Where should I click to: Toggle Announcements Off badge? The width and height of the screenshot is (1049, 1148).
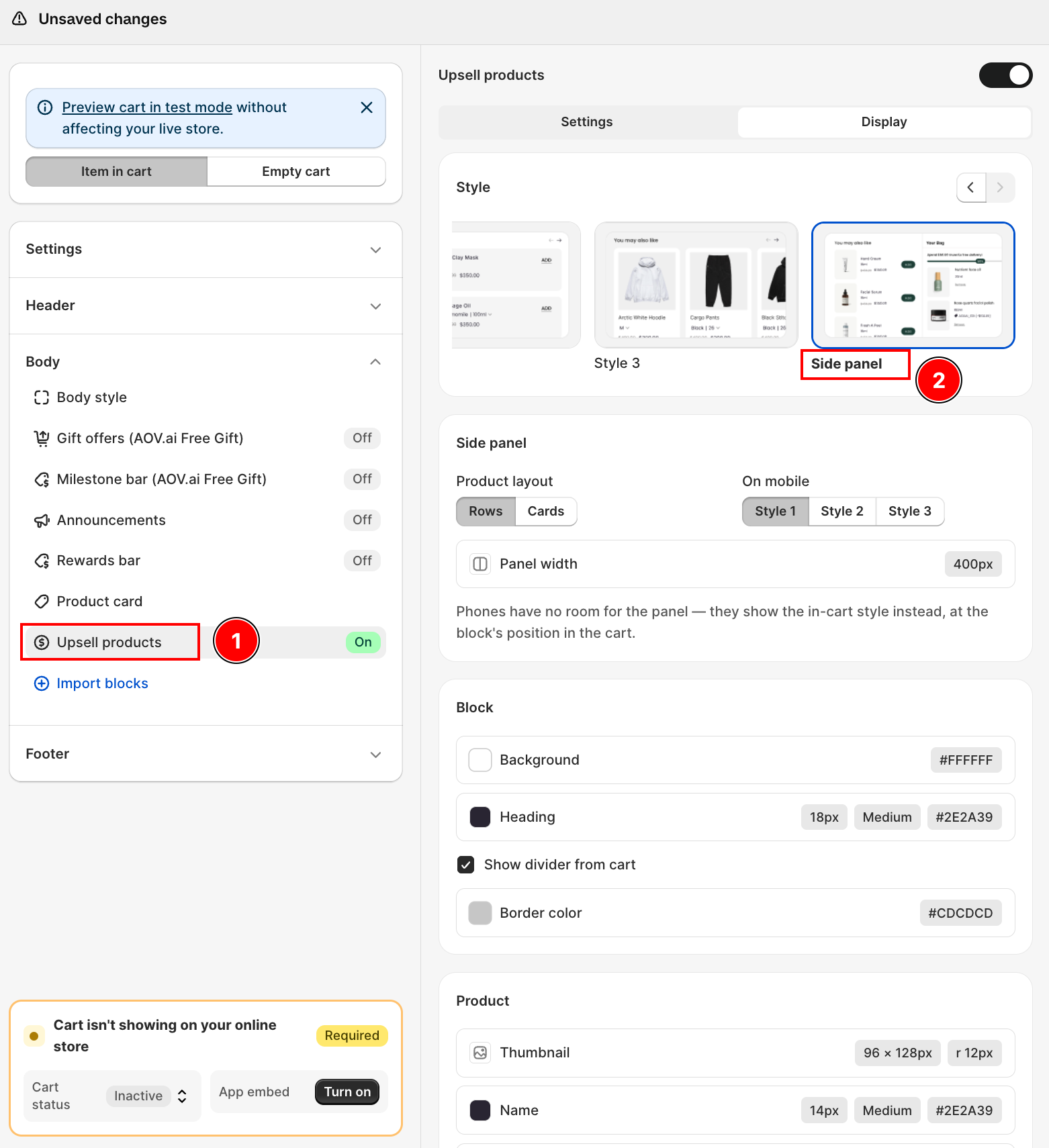point(362,520)
